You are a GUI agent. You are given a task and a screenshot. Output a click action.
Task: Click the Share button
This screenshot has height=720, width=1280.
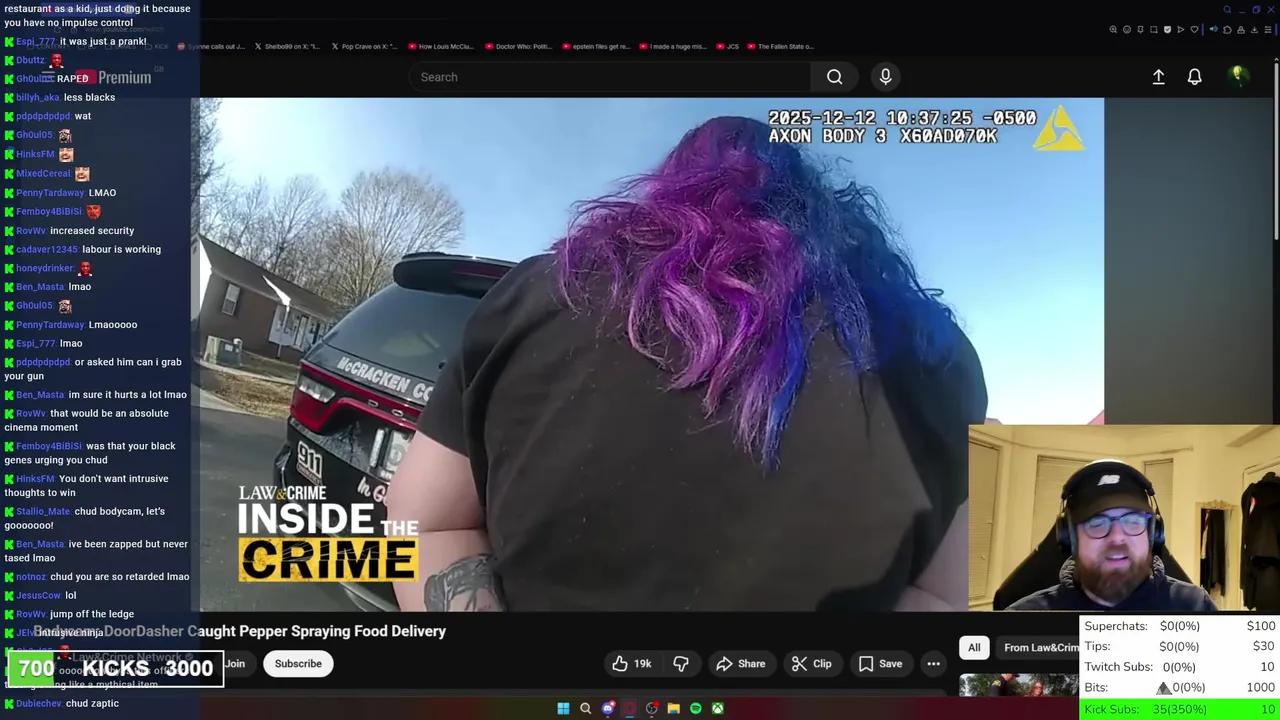pyautogui.click(x=741, y=664)
